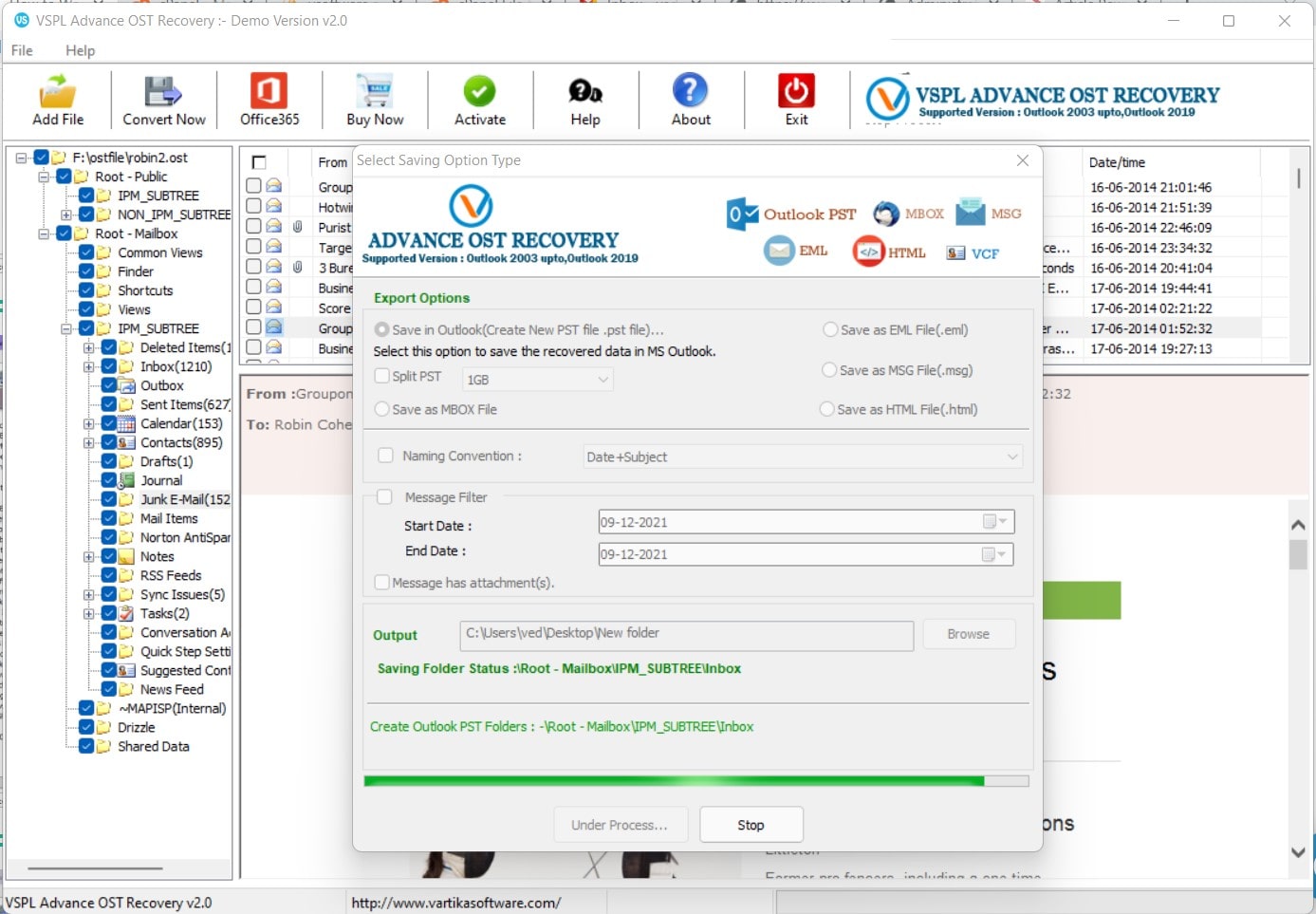Toggle the select-all checkbox in mail list header
This screenshot has width=1316, height=914.
pyautogui.click(x=259, y=162)
